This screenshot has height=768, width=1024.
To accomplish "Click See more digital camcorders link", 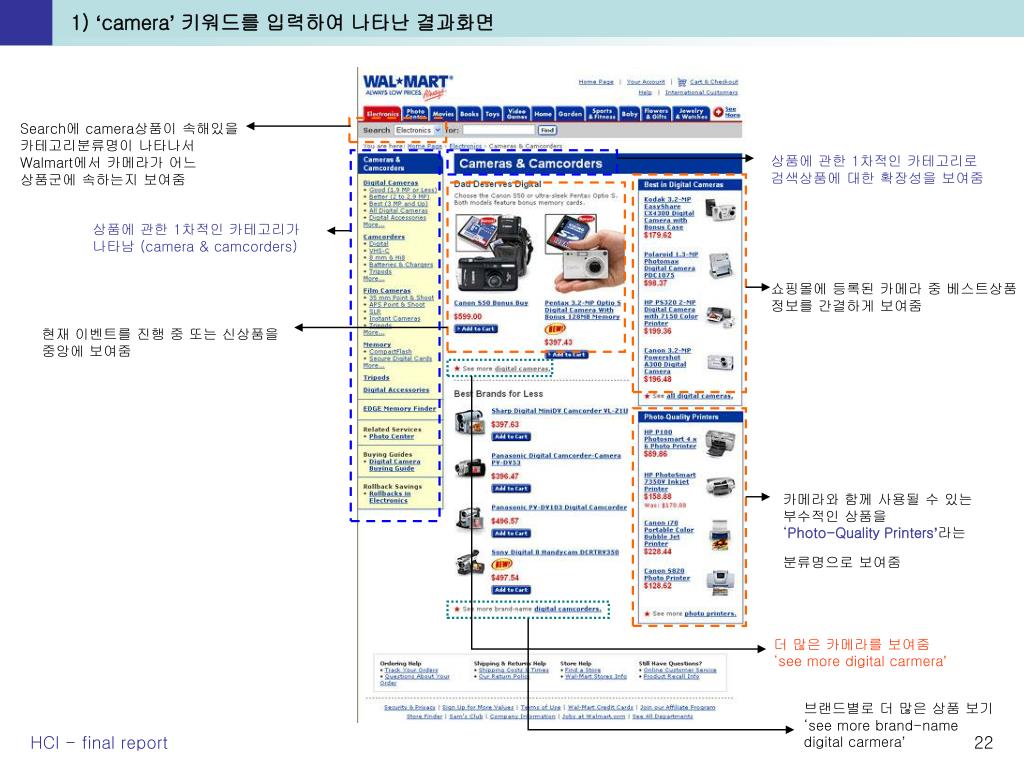I will [568, 609].
